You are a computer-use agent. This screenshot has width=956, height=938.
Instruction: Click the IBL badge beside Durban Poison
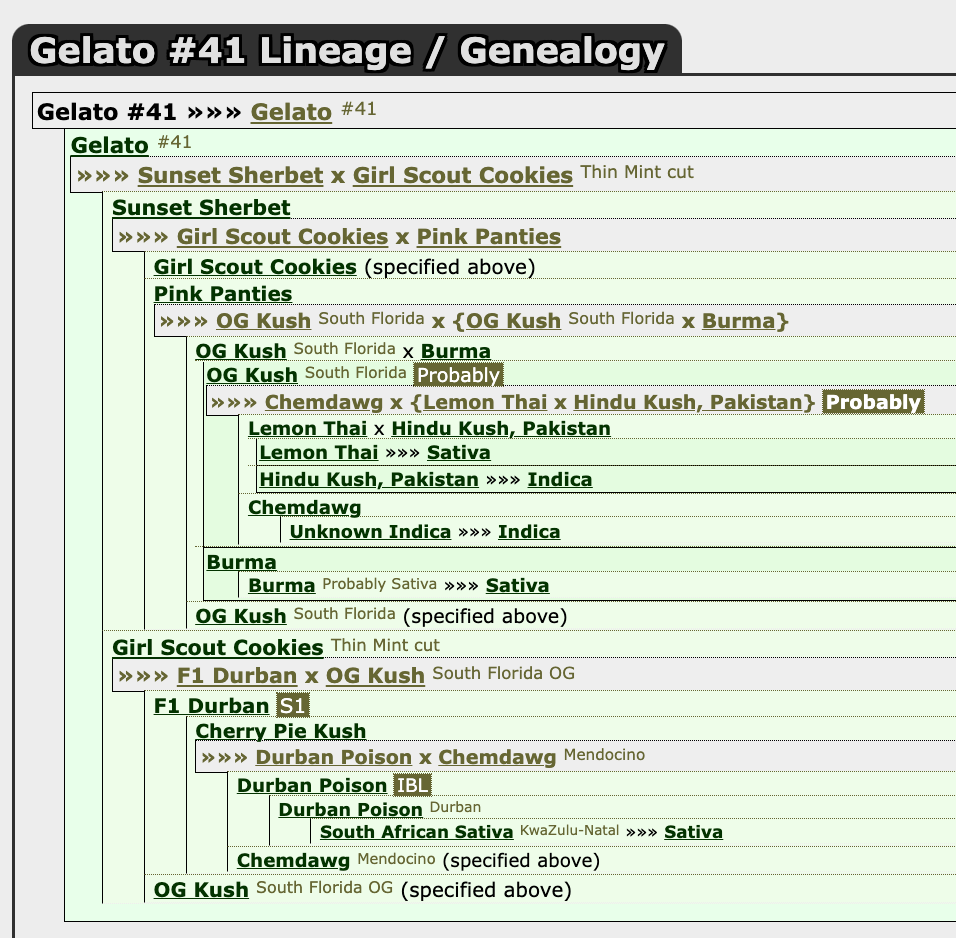coord(412,785)
